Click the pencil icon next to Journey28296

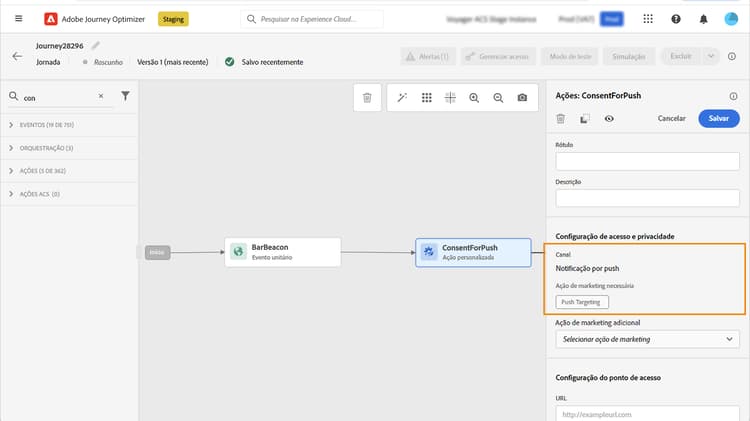(x=96, y=45)
